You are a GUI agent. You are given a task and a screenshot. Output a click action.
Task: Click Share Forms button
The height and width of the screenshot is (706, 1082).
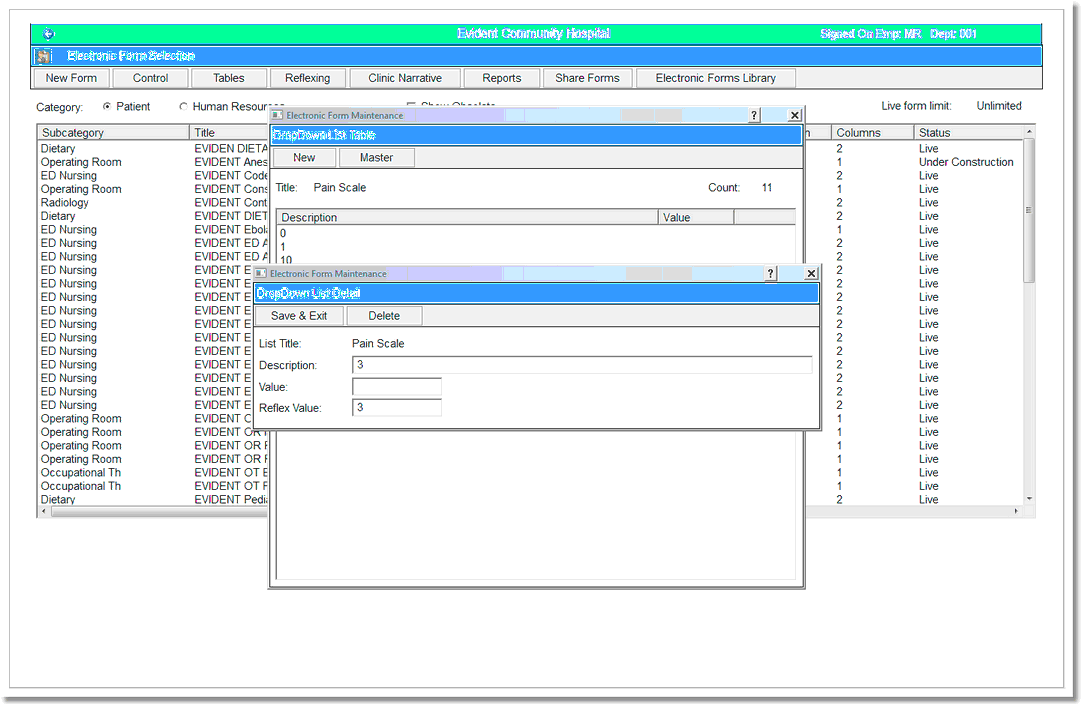click(587, 78)
